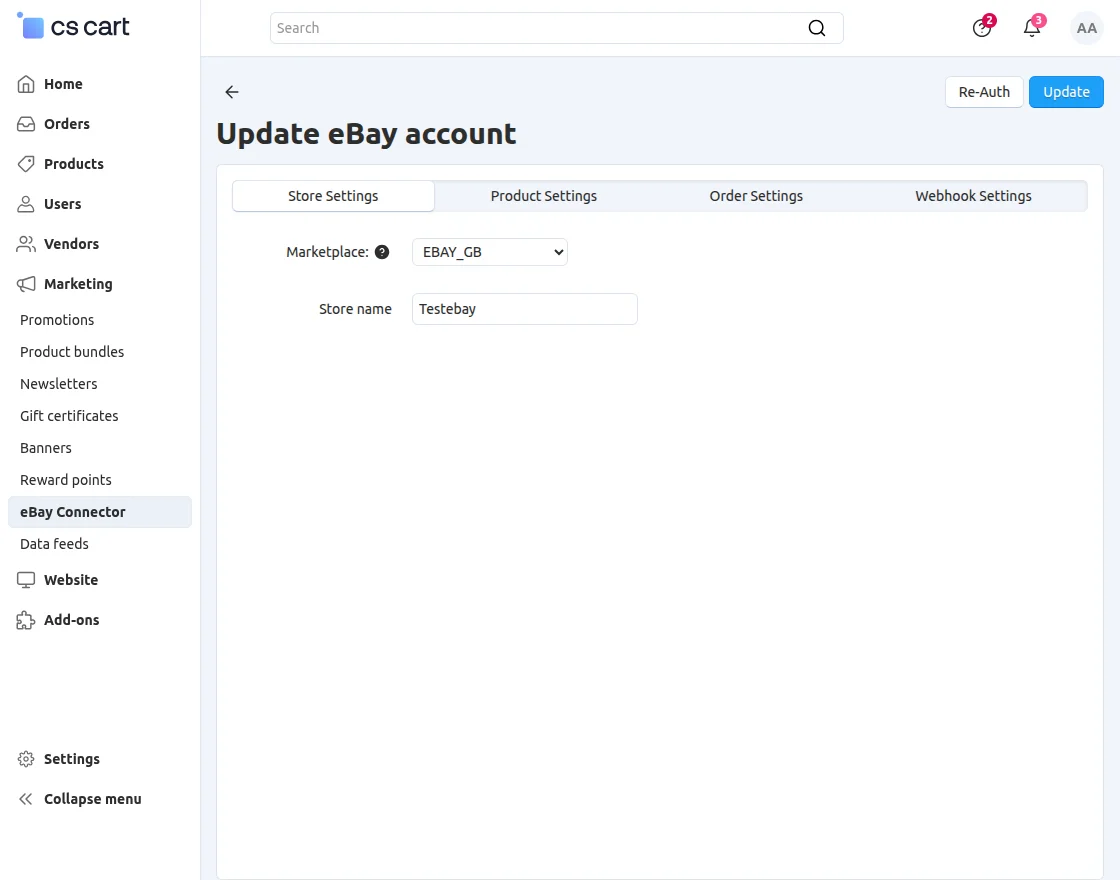Click the Store name field containing Testebay
This screenshot has width=1120, height=880.
click(x=525, y=309)
